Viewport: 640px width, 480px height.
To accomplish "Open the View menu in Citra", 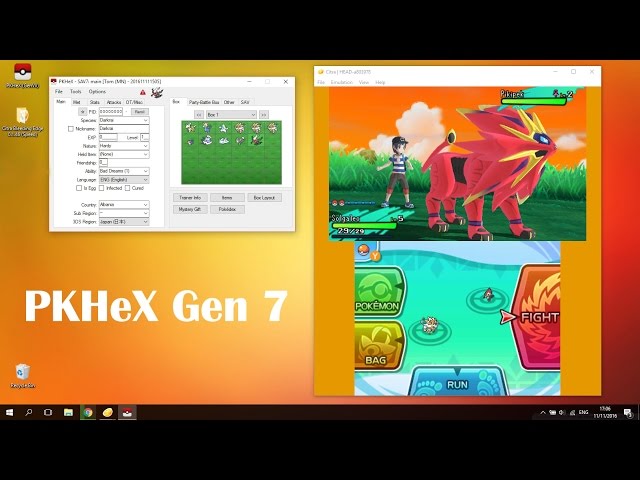I will point(364,82).
